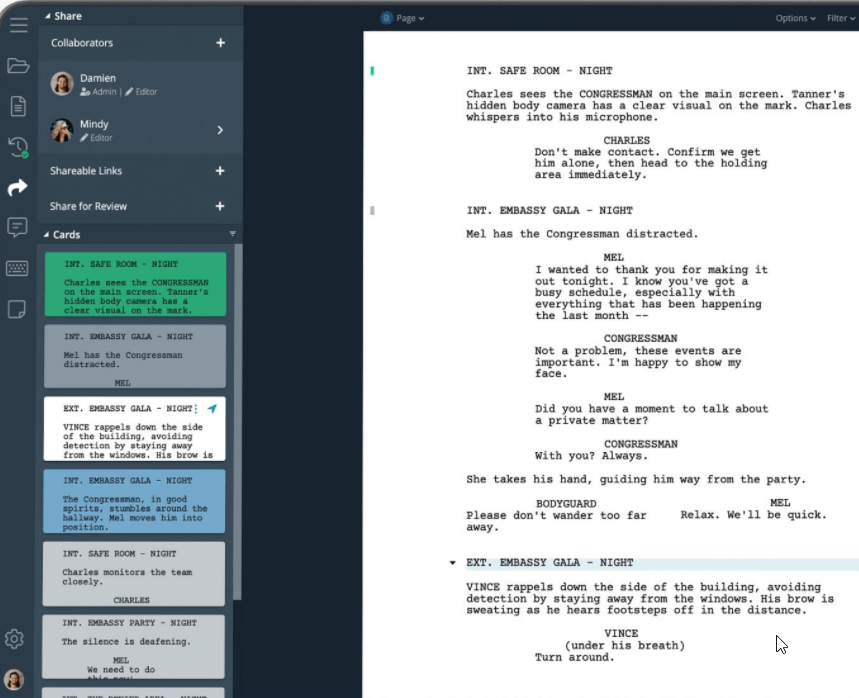Open the hamburger menu at top left
This screenshot has height=698, width=859.
[18, 26]
